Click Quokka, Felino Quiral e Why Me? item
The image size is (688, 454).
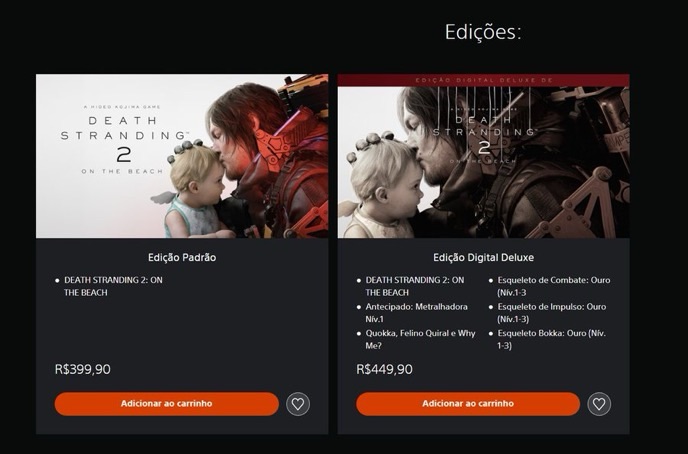pyautogui.click(x=420, y=339)
